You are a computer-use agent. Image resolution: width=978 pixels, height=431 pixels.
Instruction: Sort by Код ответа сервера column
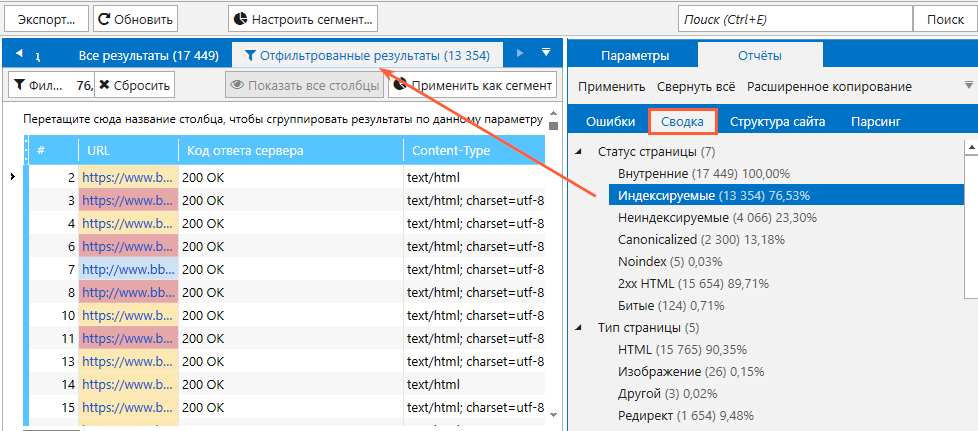click(291, 150)
